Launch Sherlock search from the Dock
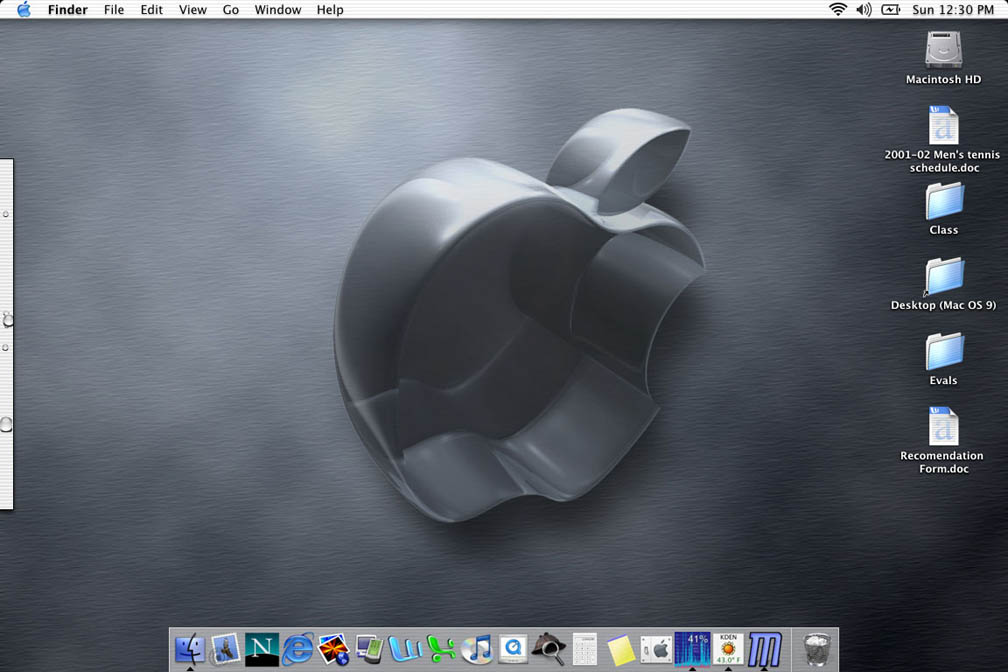 click(549, 649)
